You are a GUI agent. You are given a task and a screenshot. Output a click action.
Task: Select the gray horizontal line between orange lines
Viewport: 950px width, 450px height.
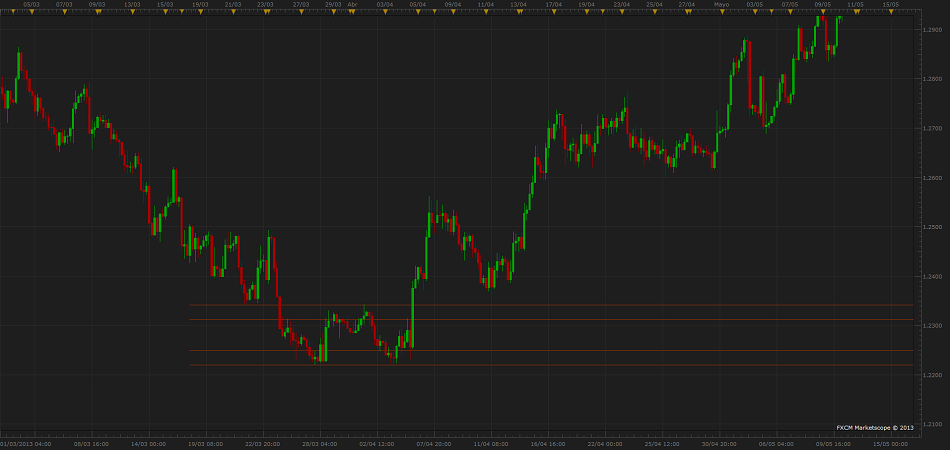pyautogui.click(x=550, y=320)
